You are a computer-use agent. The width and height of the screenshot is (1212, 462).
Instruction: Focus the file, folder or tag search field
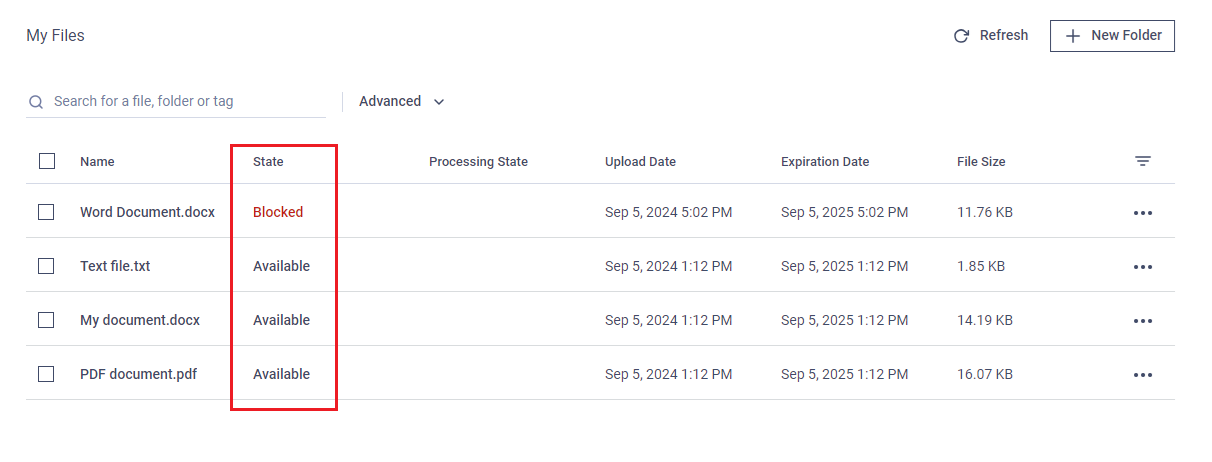point(176,101)
